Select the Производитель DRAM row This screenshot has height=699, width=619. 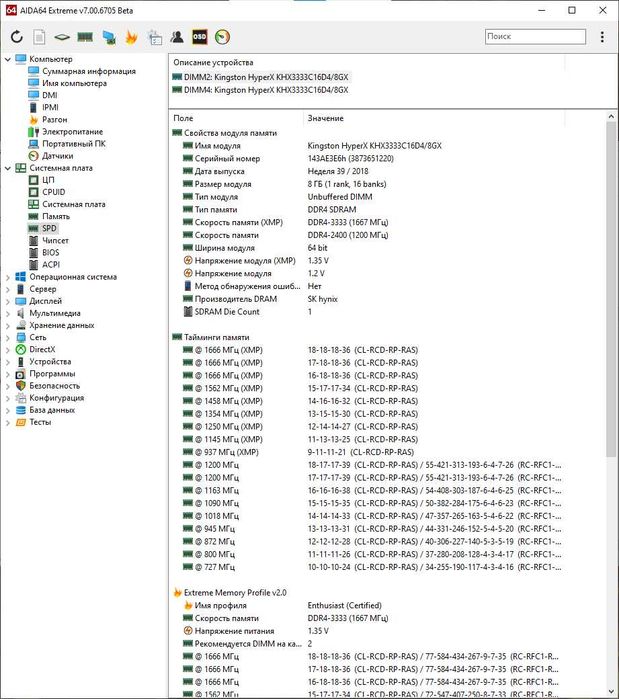point(365,299)
